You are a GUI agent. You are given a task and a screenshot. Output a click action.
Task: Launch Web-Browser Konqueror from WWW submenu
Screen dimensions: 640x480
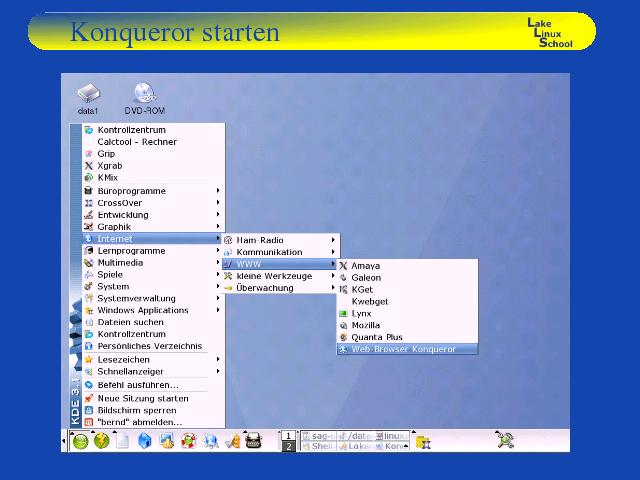pos(407,349)
